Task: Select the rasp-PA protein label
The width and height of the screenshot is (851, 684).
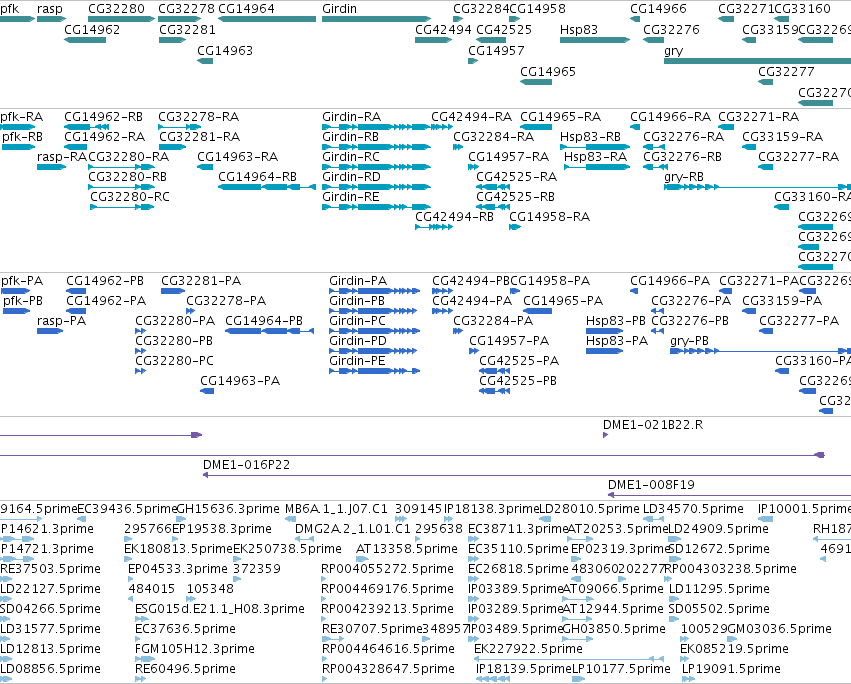Action: coord(61,321)
